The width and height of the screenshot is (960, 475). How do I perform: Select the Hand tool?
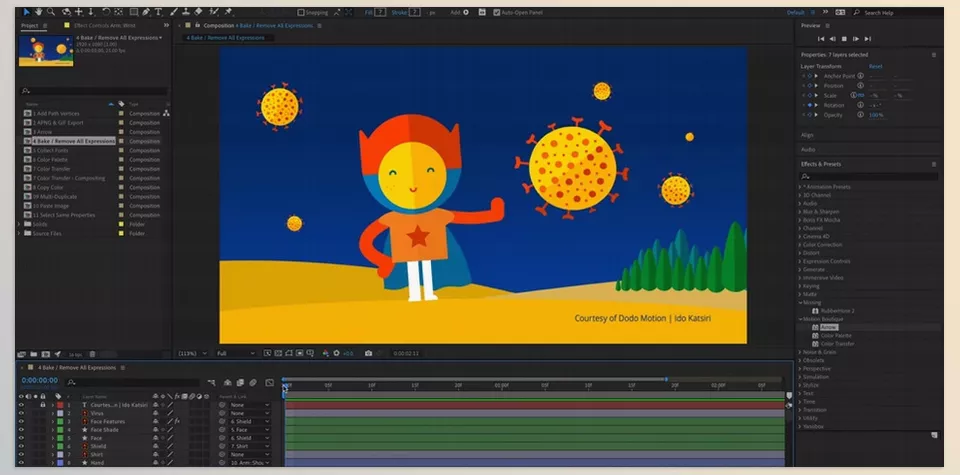(x=39, y=12)
